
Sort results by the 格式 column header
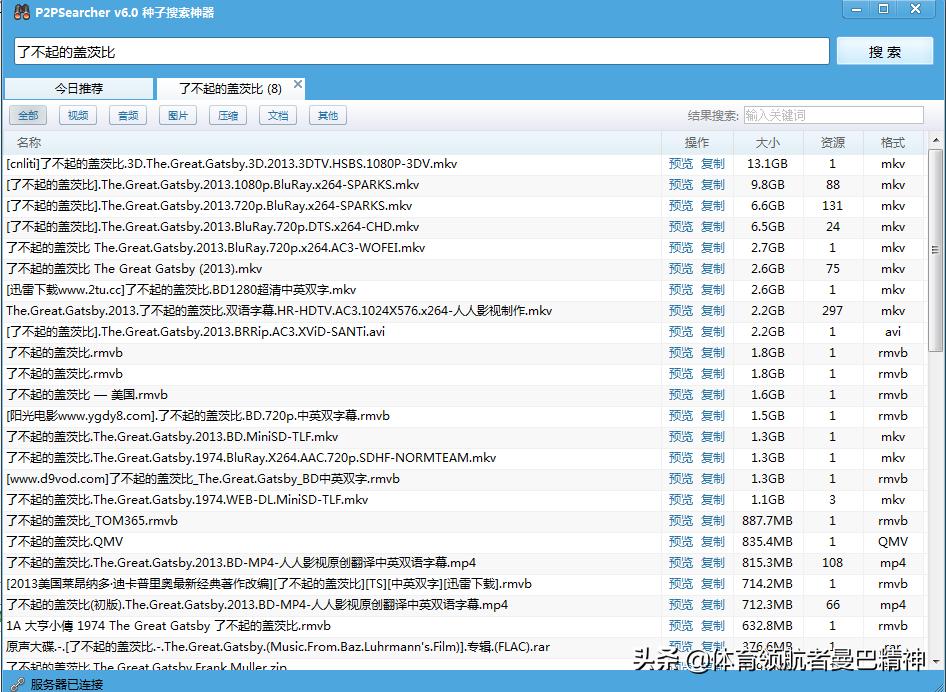click(892, 142)
